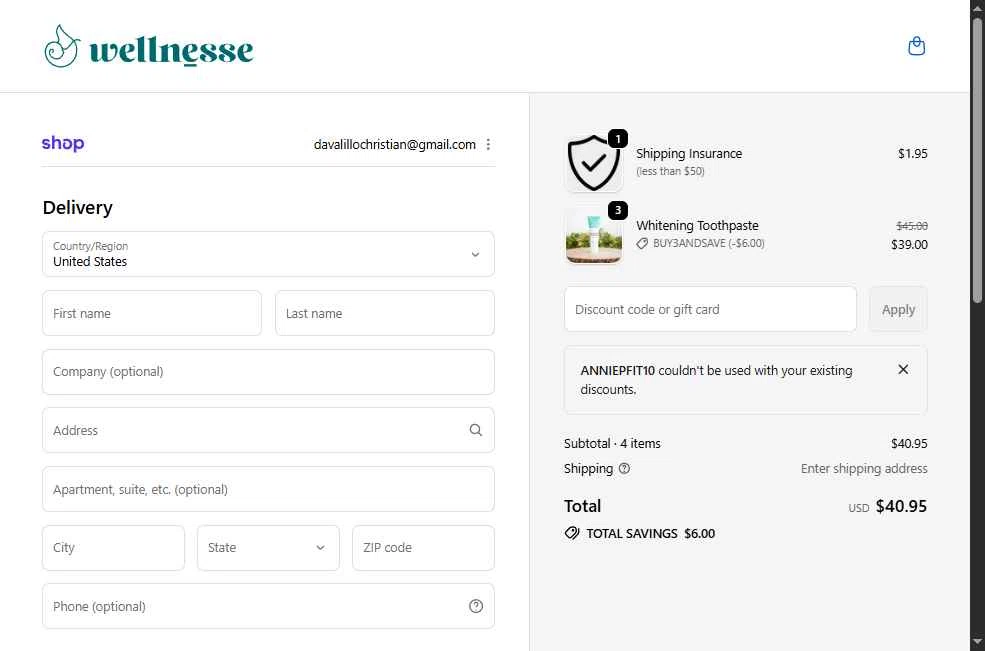Click the Whitening Toothpaste item name
Viewport: 985px width, 651px height.
point(697,226)
